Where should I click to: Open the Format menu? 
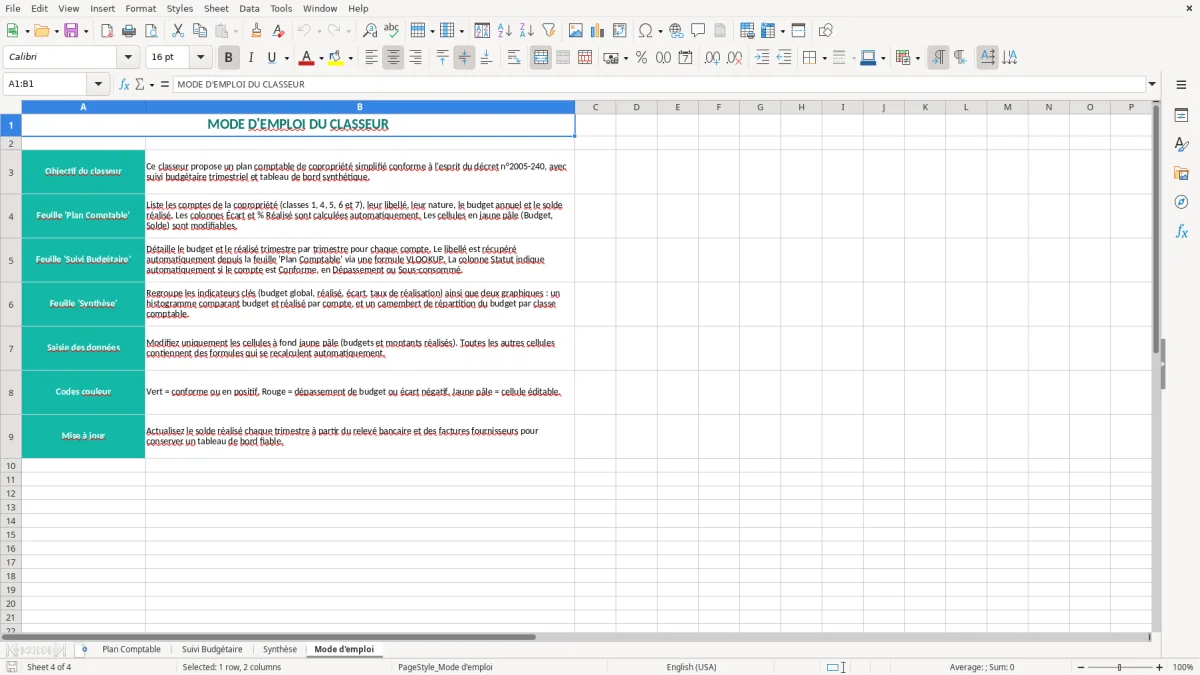(x=140, y=8)
